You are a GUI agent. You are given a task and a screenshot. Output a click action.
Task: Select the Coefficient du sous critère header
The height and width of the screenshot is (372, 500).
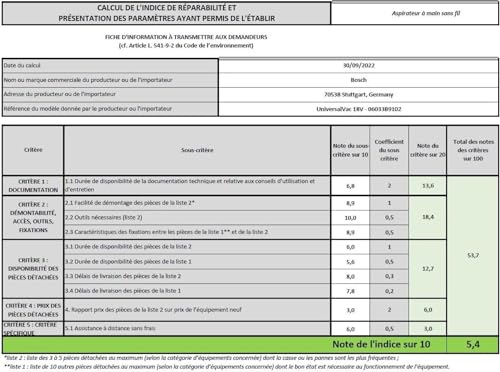point(389,150)
